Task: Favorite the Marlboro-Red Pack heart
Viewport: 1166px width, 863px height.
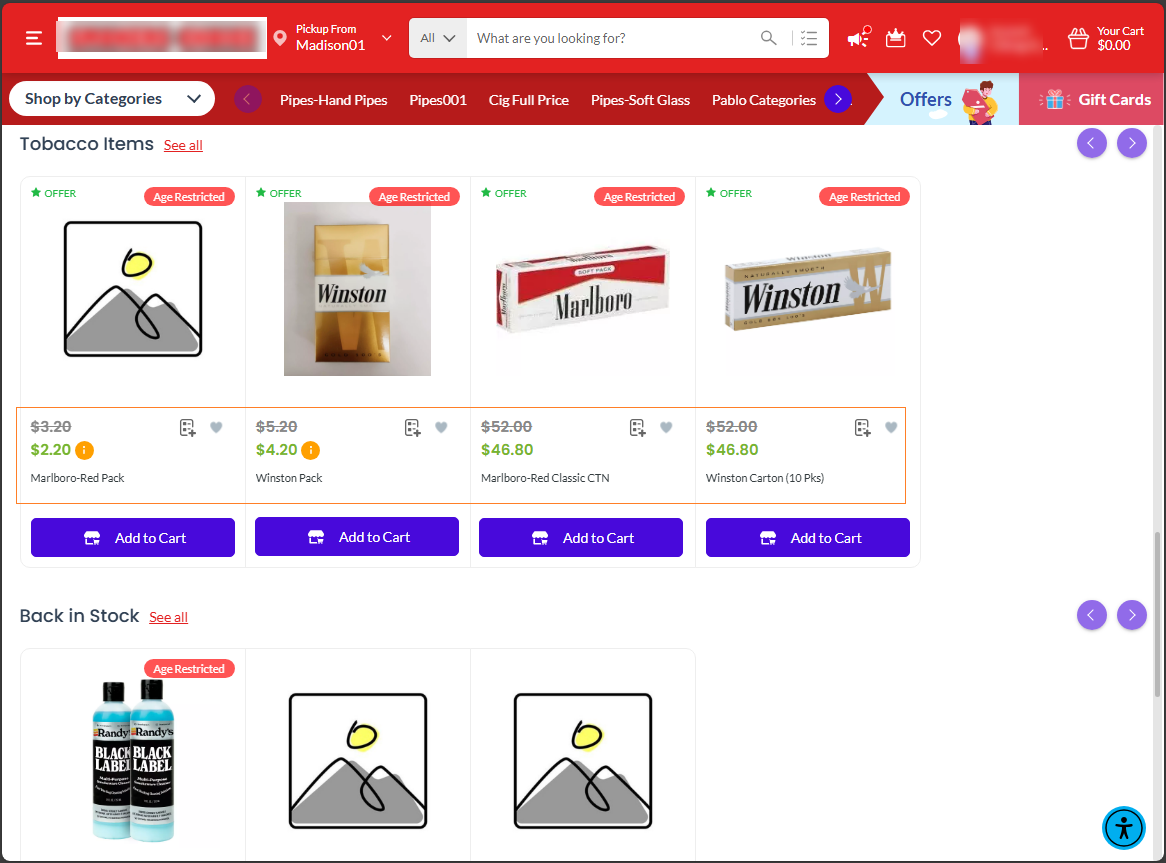Action: point(216,427)
